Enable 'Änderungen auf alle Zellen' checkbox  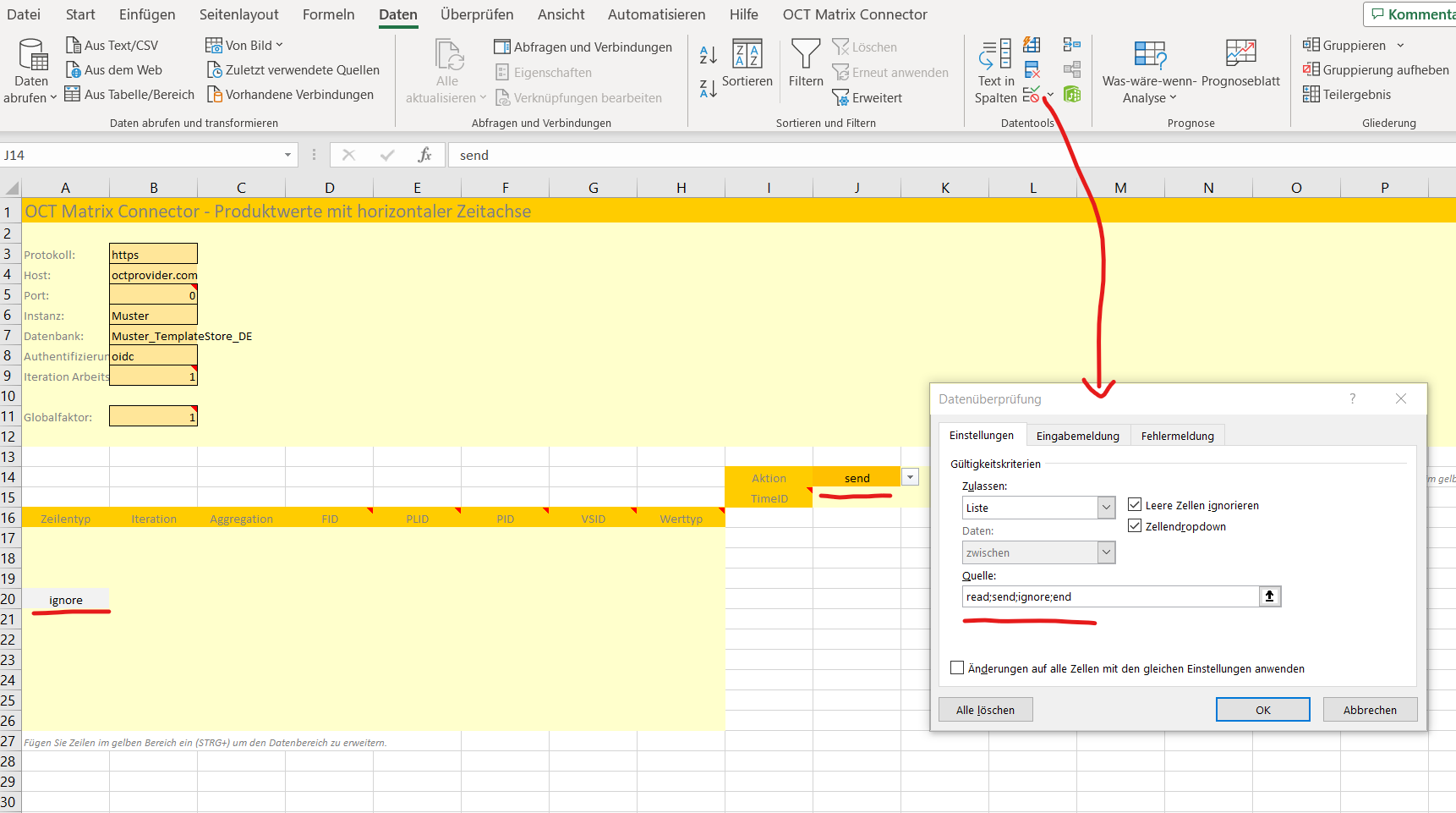(x=957, y=668)
